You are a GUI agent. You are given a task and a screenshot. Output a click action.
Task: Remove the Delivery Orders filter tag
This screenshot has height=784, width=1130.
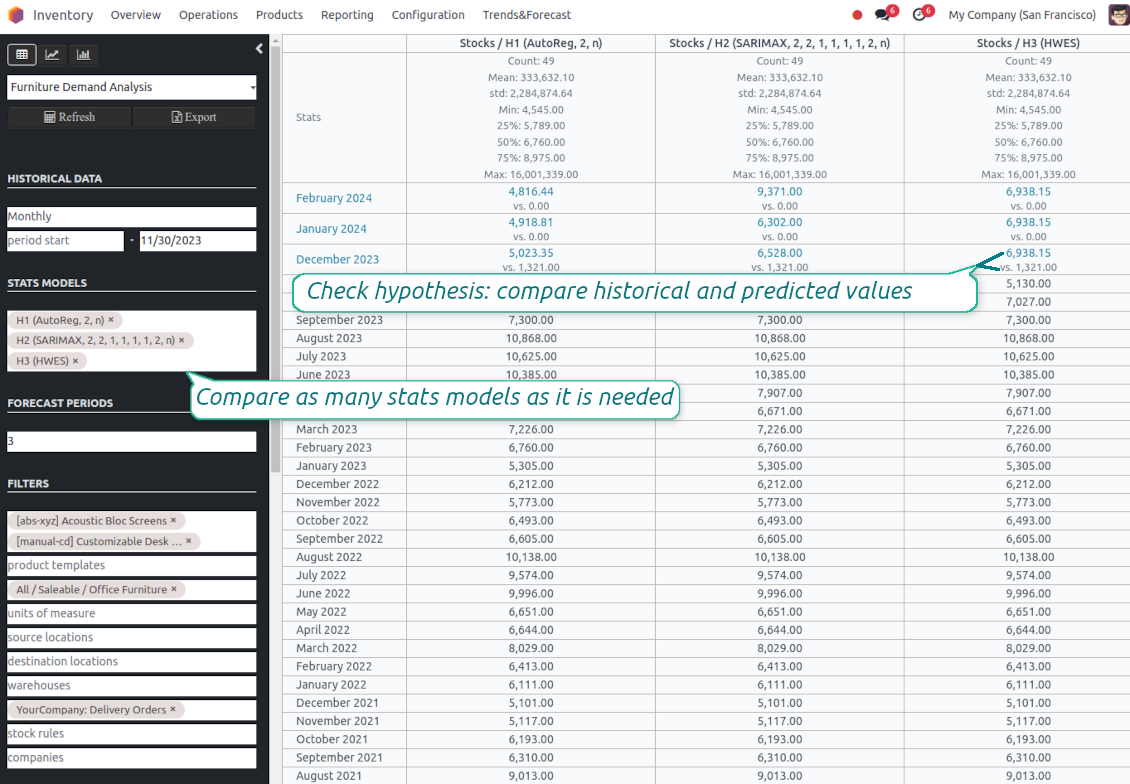tap(173, 709)
